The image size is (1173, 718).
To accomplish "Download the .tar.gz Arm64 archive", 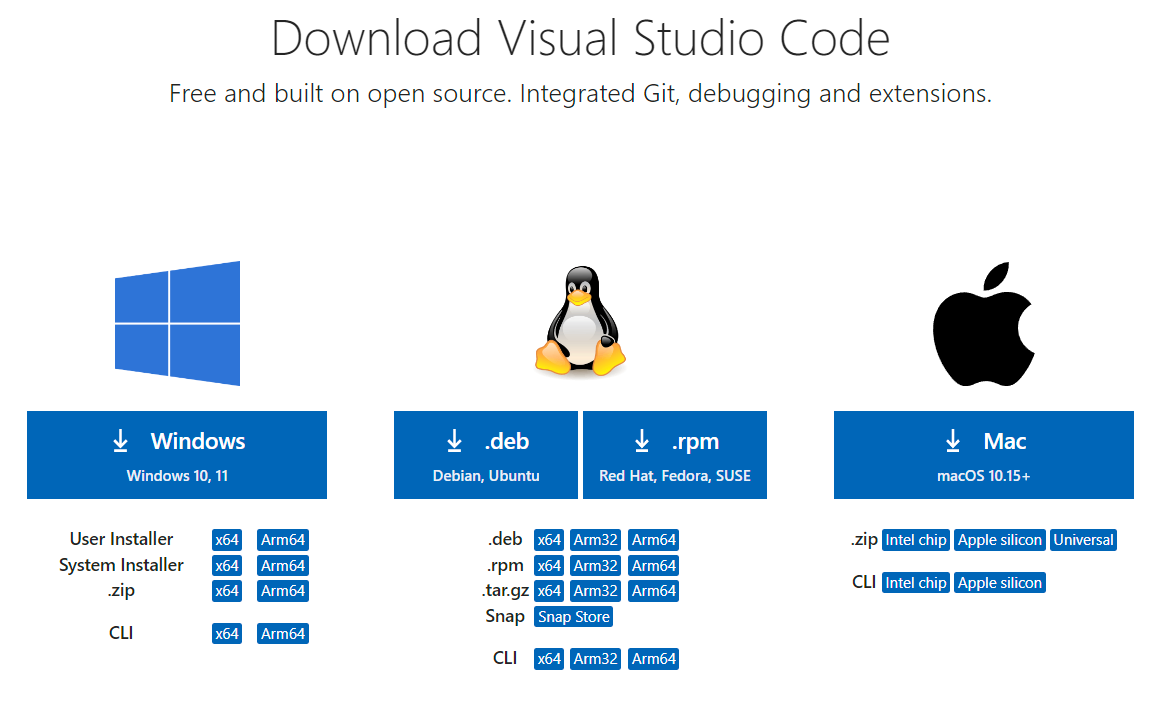I will 654,591.
